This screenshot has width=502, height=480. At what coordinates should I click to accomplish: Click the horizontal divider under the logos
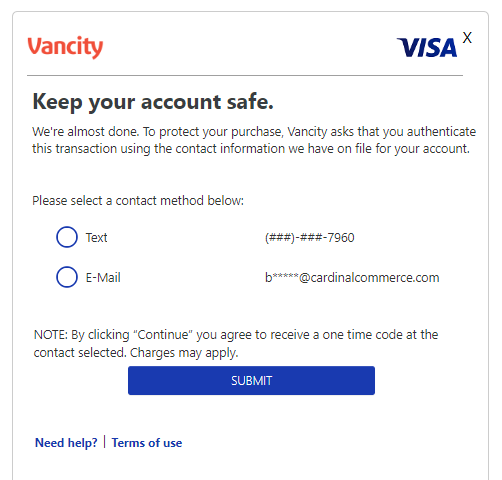245,76
